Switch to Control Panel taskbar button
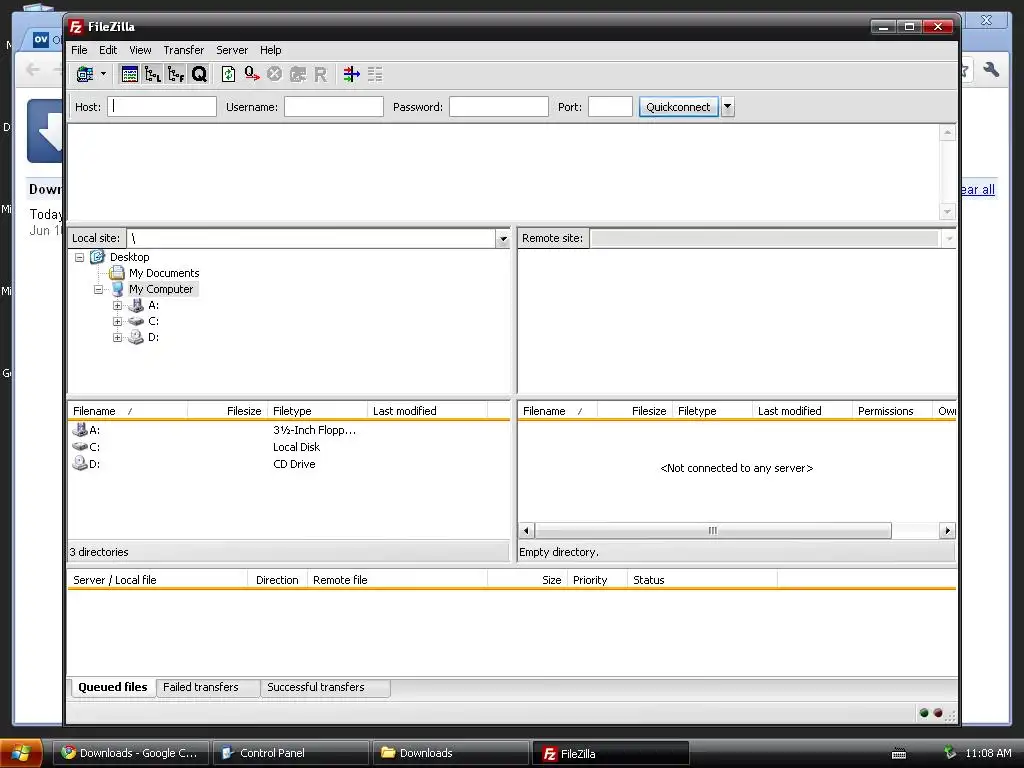Viewport: 1024px width, 768px height. pos(291,753)
